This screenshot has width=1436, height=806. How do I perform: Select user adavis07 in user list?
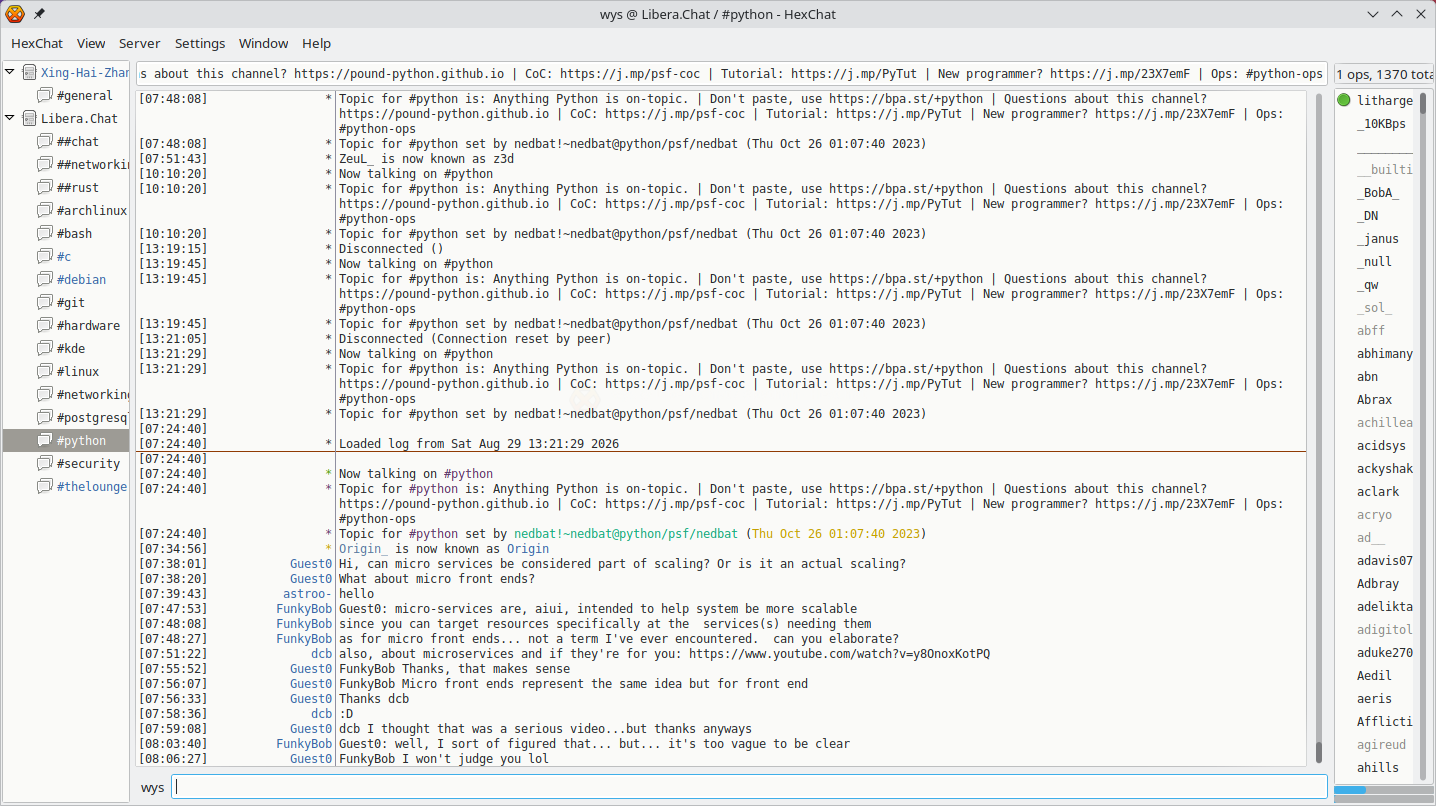point(1385,560)
